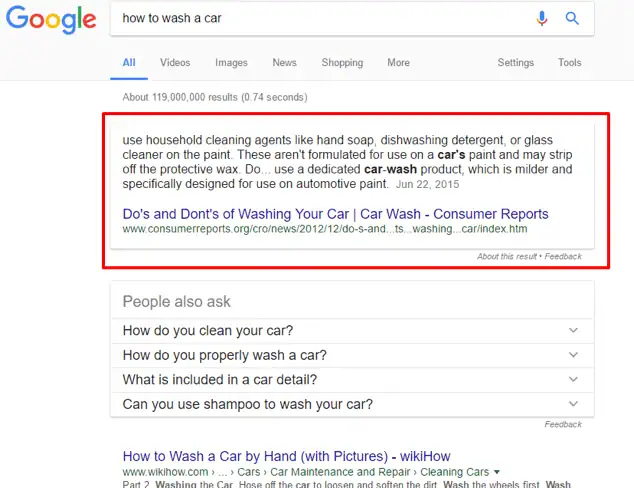The width and height of the screenshot is (634, 488).
Task: Click the About this result link
Action: pyautogui.click(x=508, y=257)
